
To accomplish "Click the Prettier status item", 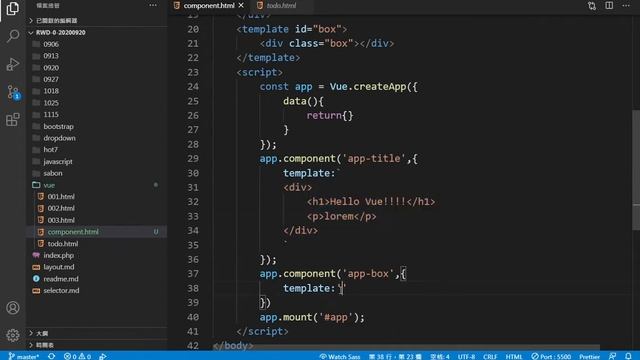I will coord(589,356).
